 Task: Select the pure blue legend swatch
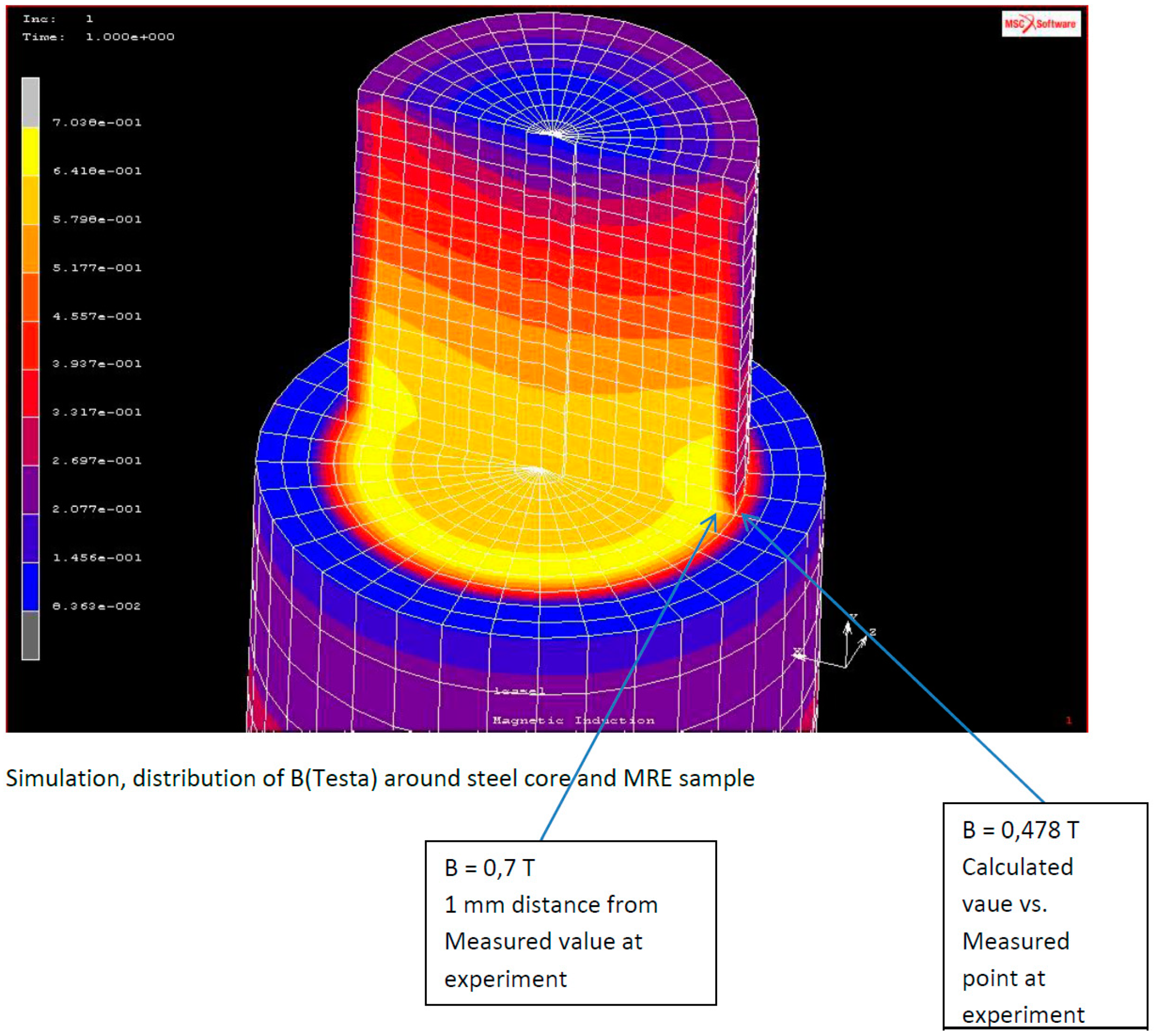point(31,586)
